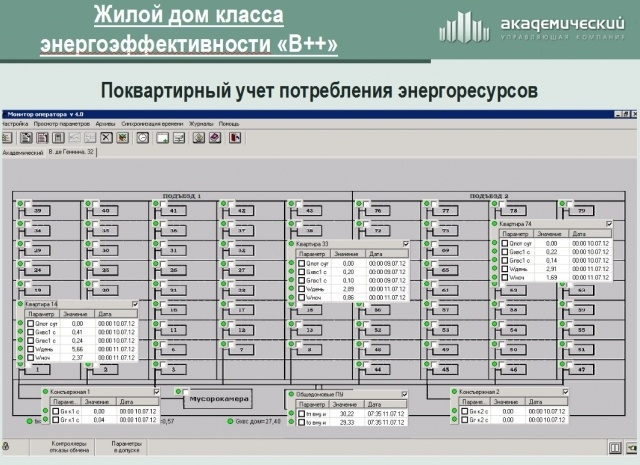Click the greyed-out line graph toolbar icon
The width and height of the screenshot is (640, 465).
(74, 138)
